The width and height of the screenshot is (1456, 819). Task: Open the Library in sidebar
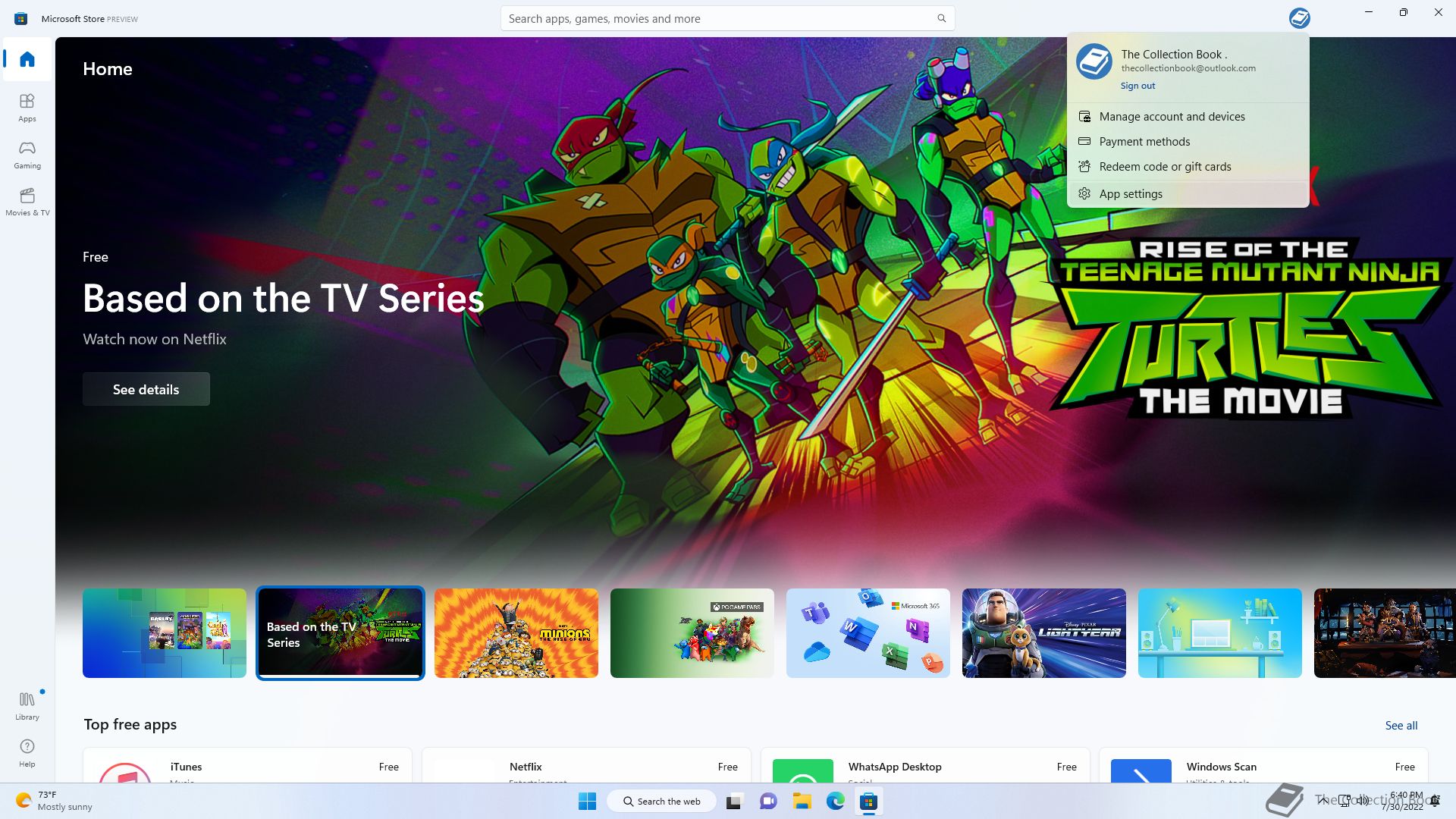point(27,706)
